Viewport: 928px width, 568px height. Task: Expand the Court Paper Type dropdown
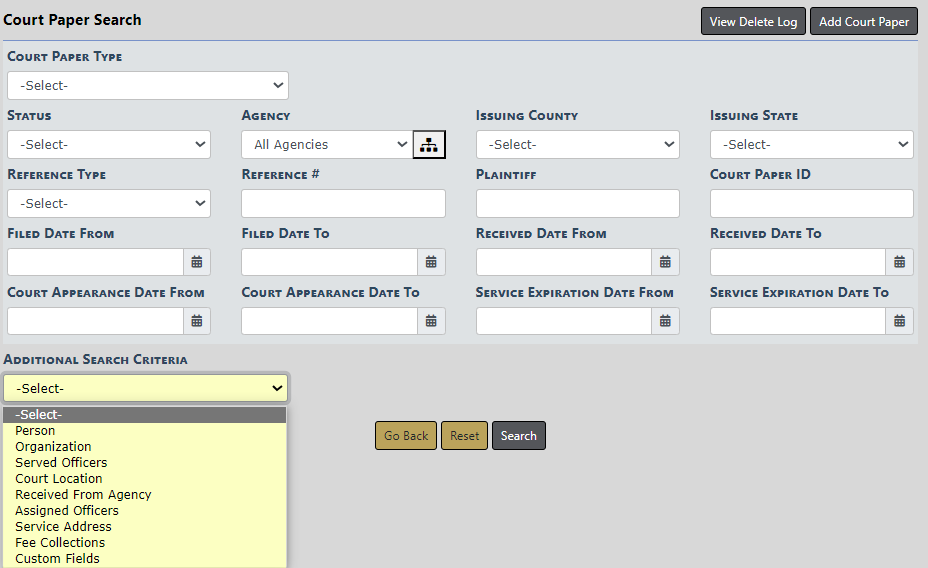pos(147,86)
